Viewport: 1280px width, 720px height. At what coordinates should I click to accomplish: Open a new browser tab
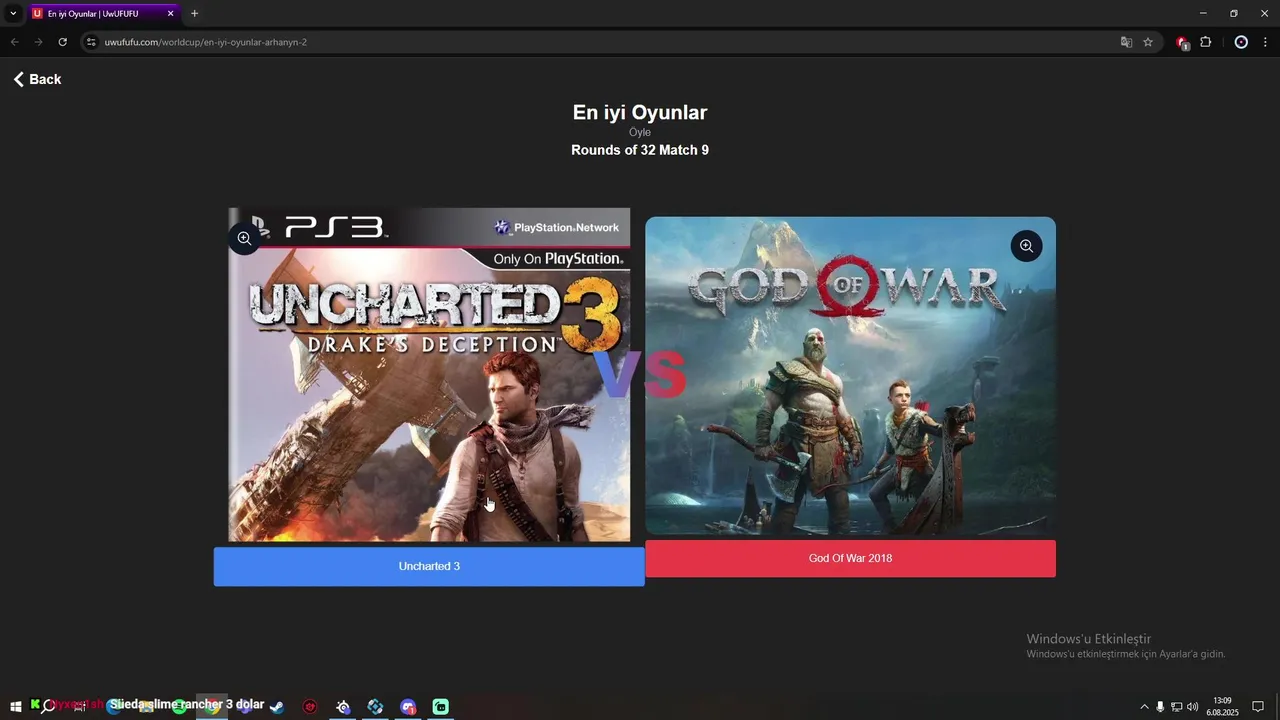(194, 13)
